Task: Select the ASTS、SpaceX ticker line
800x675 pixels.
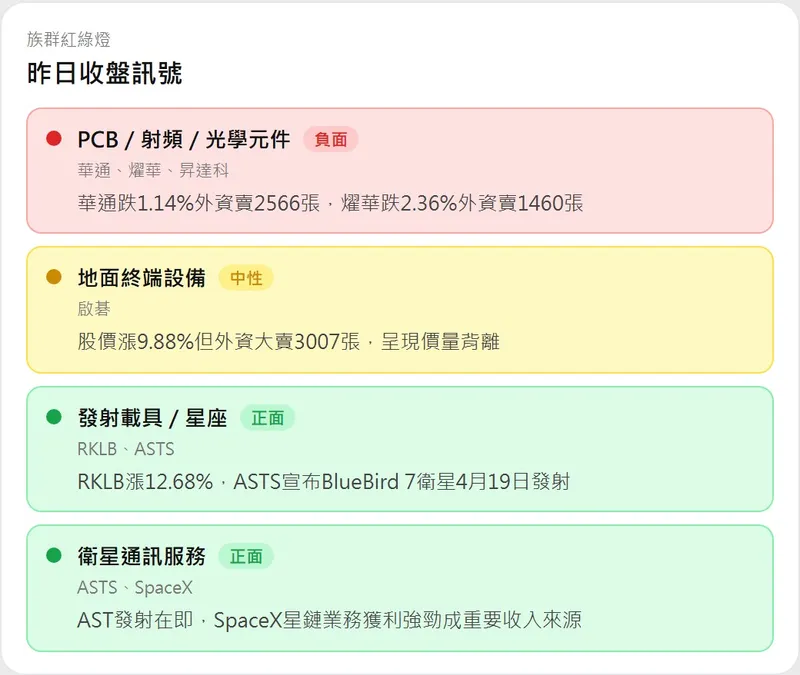Action: (x=135, y=587)
